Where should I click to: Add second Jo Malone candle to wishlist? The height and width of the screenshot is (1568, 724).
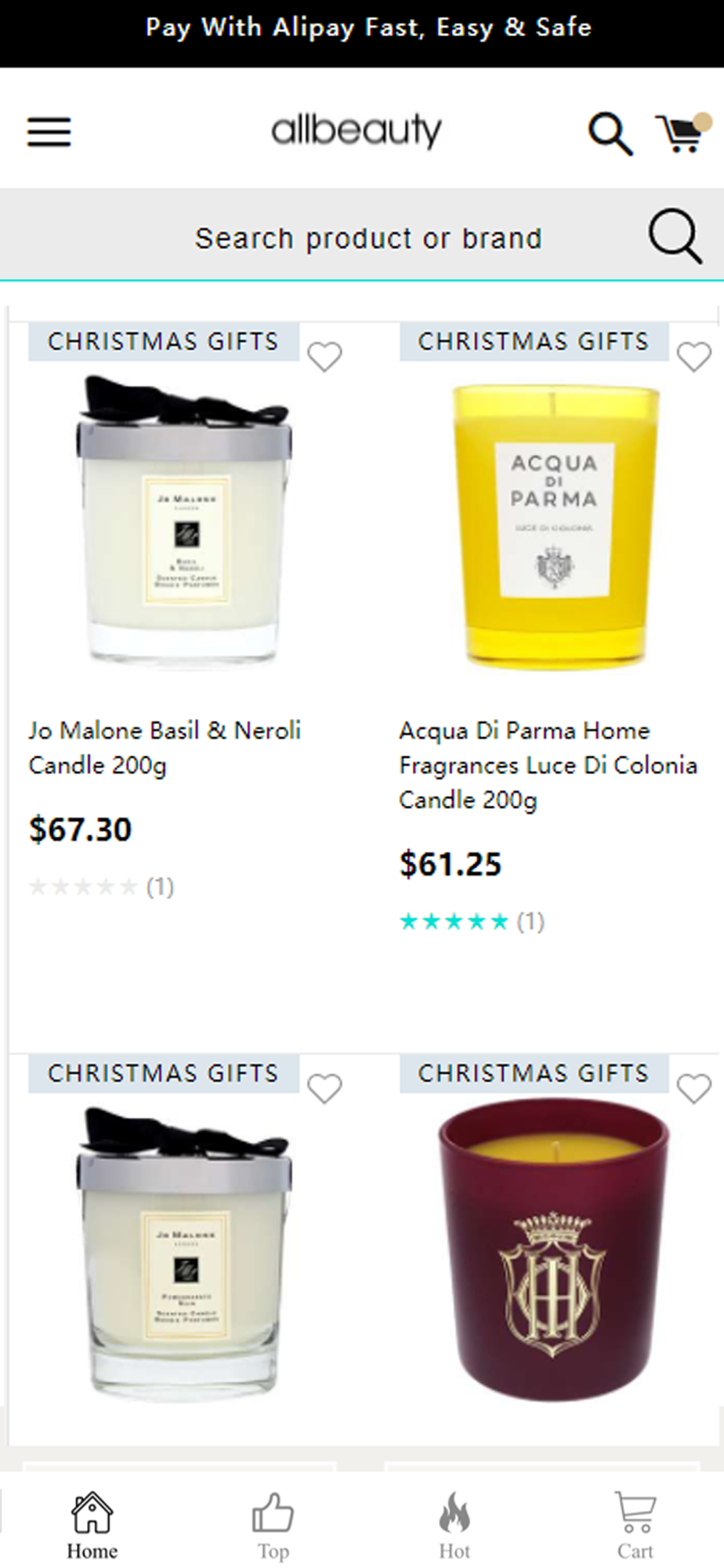[324, 1088]
